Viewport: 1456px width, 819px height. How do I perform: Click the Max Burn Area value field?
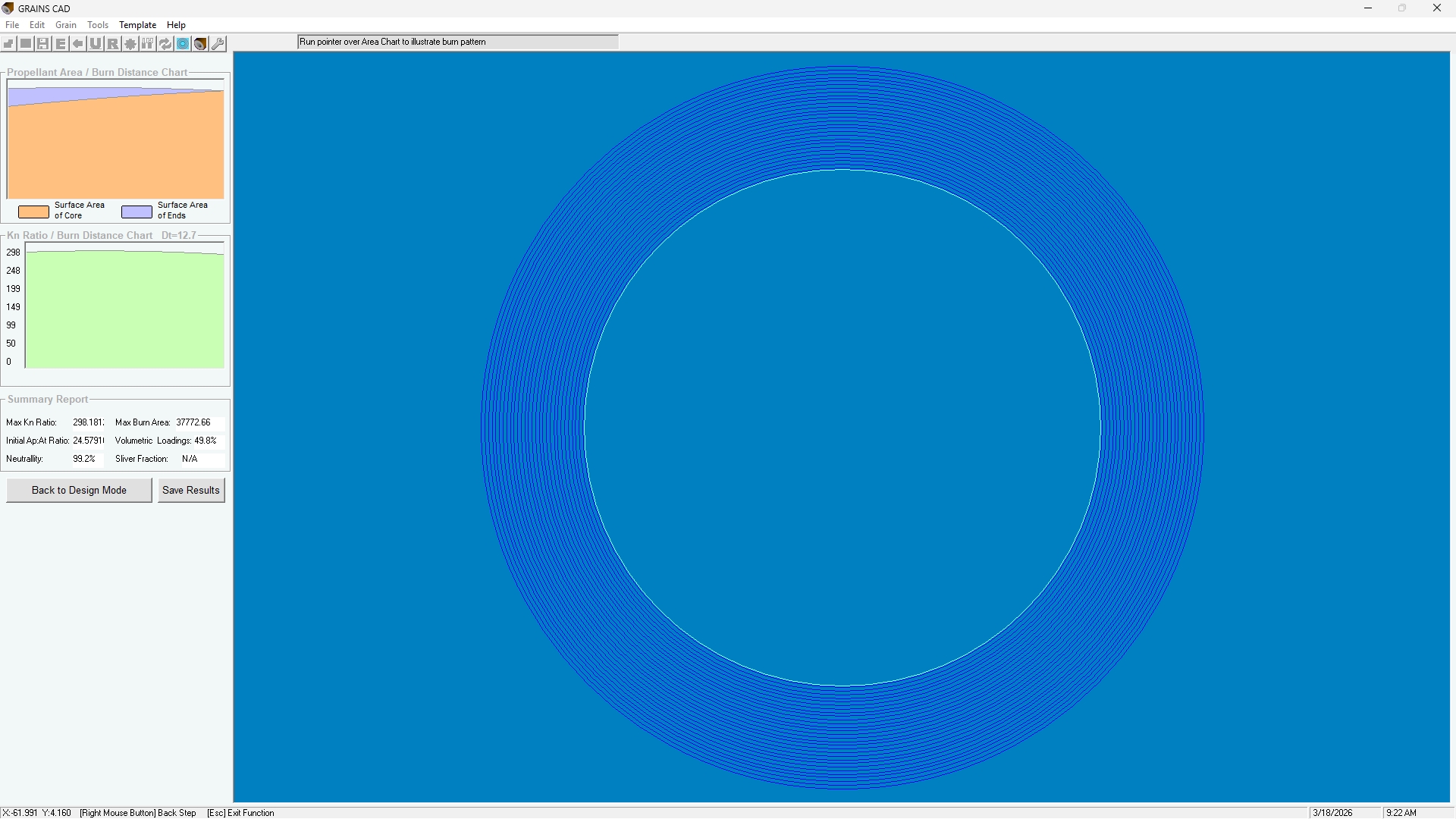click(199, 422)
